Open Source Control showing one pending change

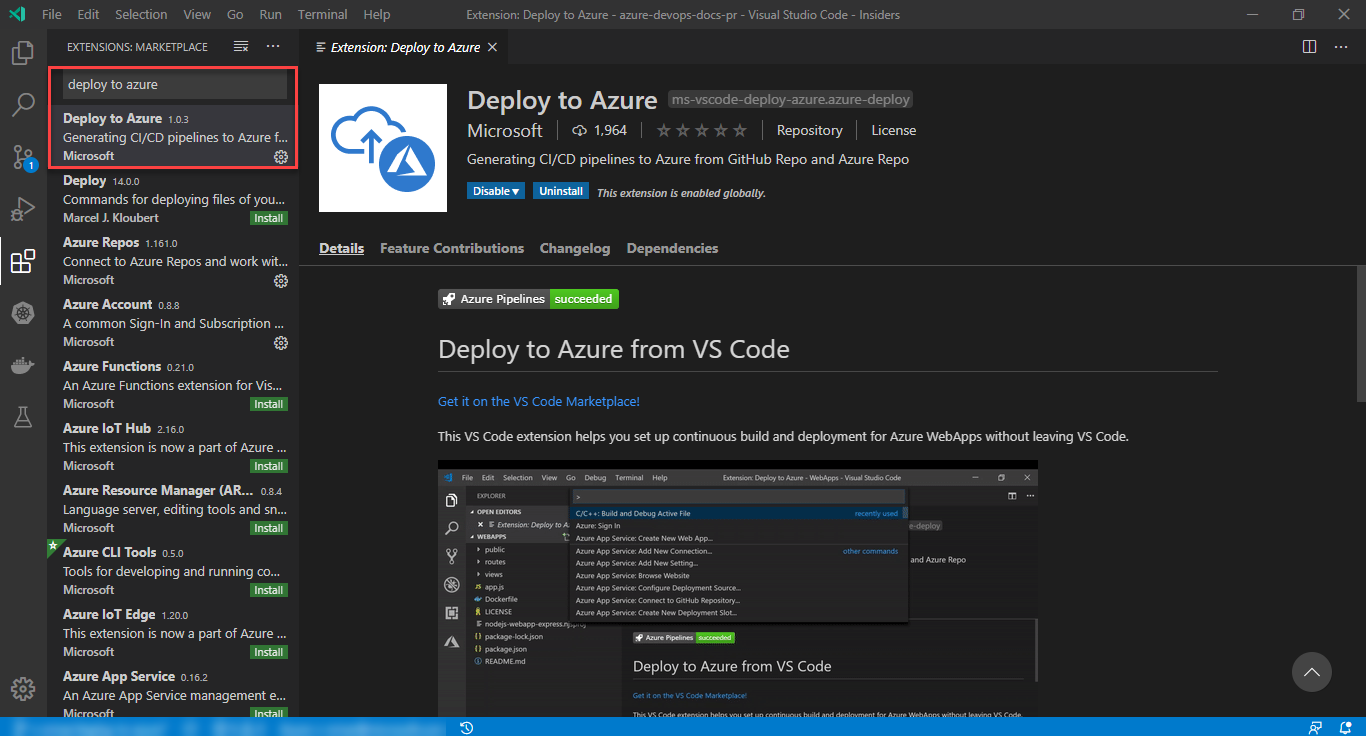coord(22,157)
